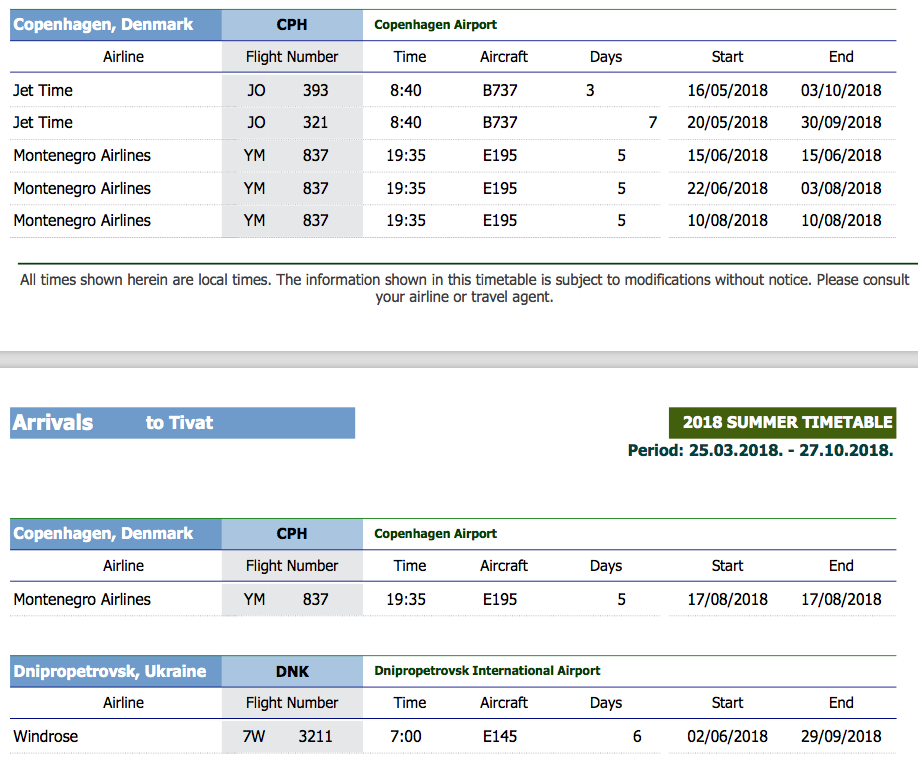This screenshot has height=776, width=918.
Task: Select end date "03/10/2018"
Action: pos(841,90)
